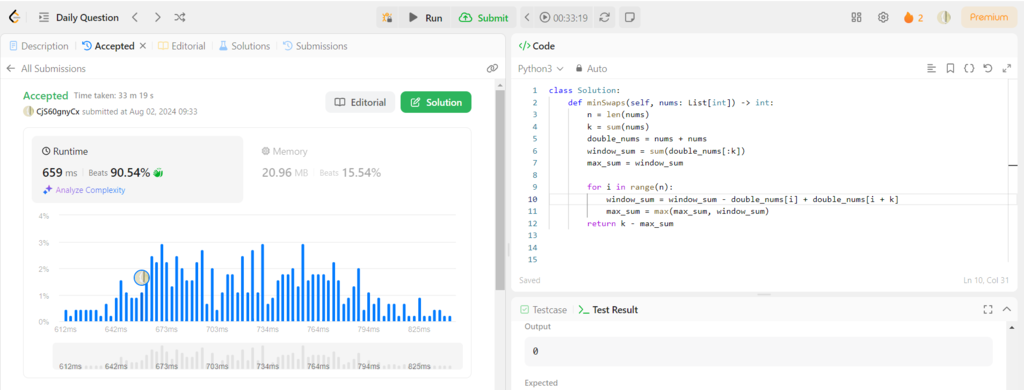Open the user profile avatar

(944, 18)
